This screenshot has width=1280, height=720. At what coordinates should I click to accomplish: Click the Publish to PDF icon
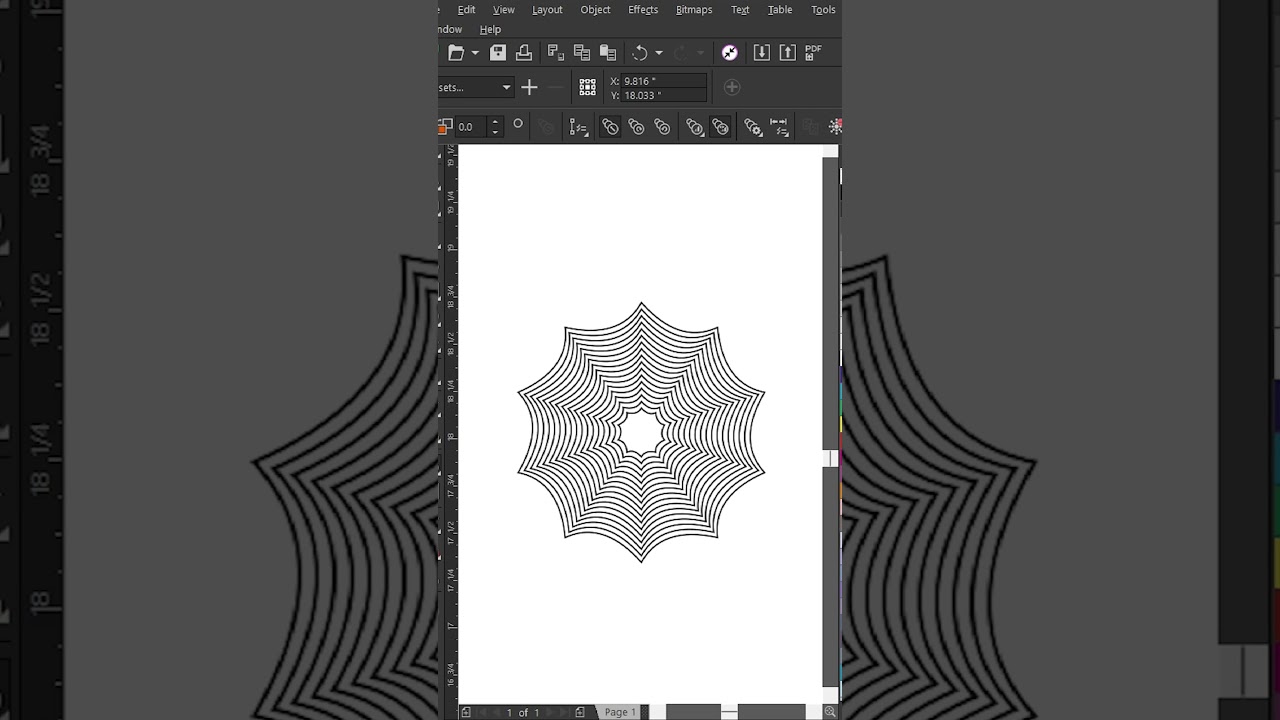814,53
